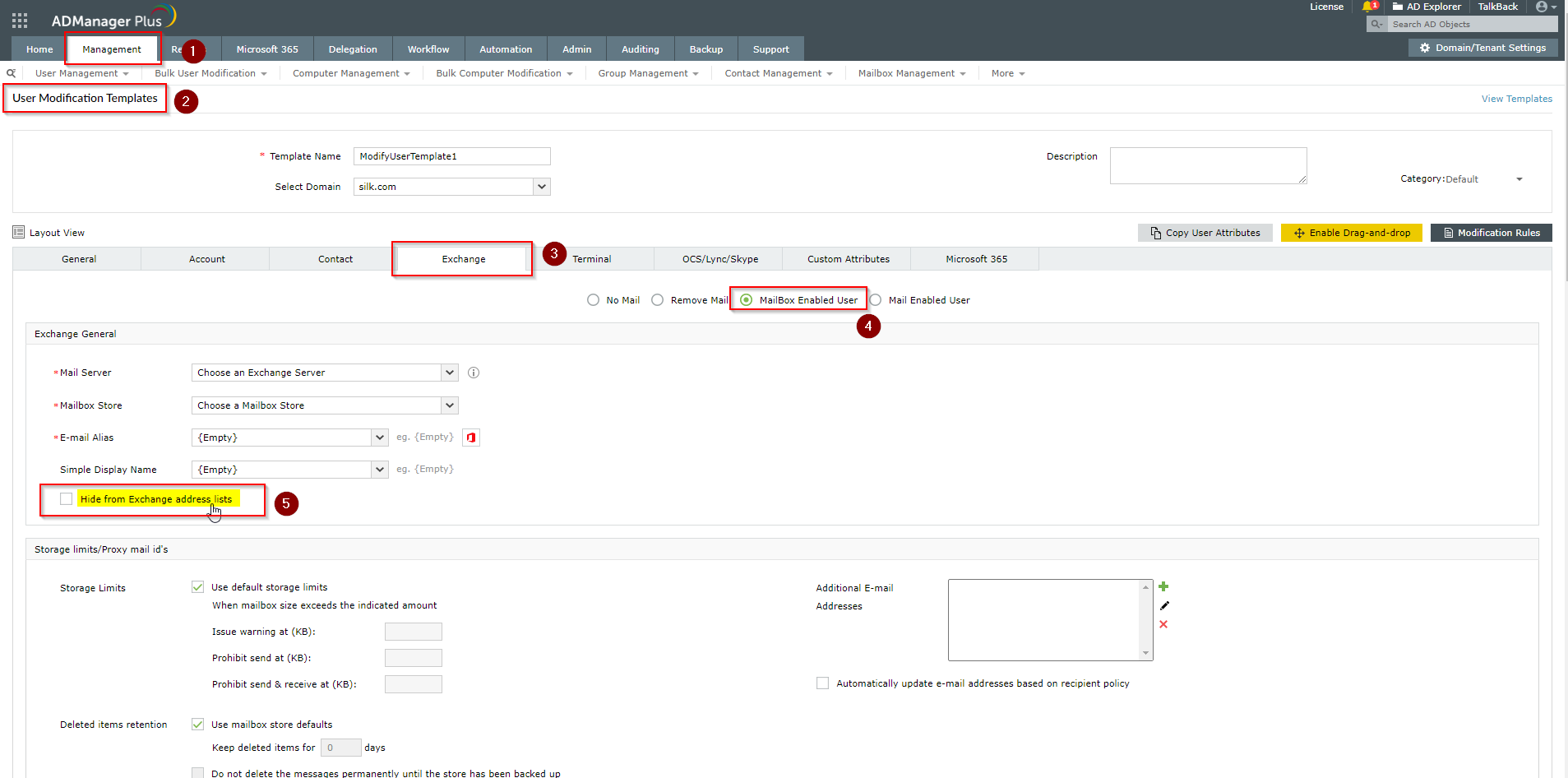
Task: Open the user account profile icon
Action: pos(1542,7)
